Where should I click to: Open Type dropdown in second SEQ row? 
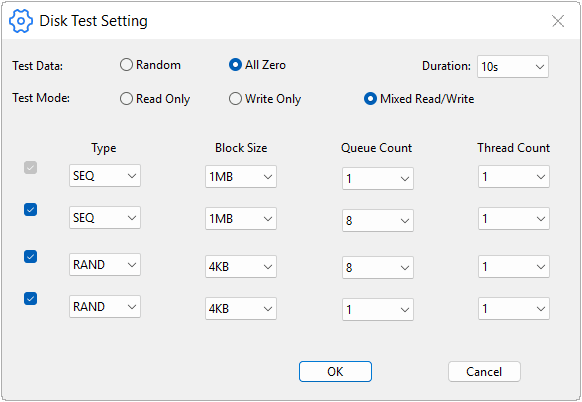(105, 218)
